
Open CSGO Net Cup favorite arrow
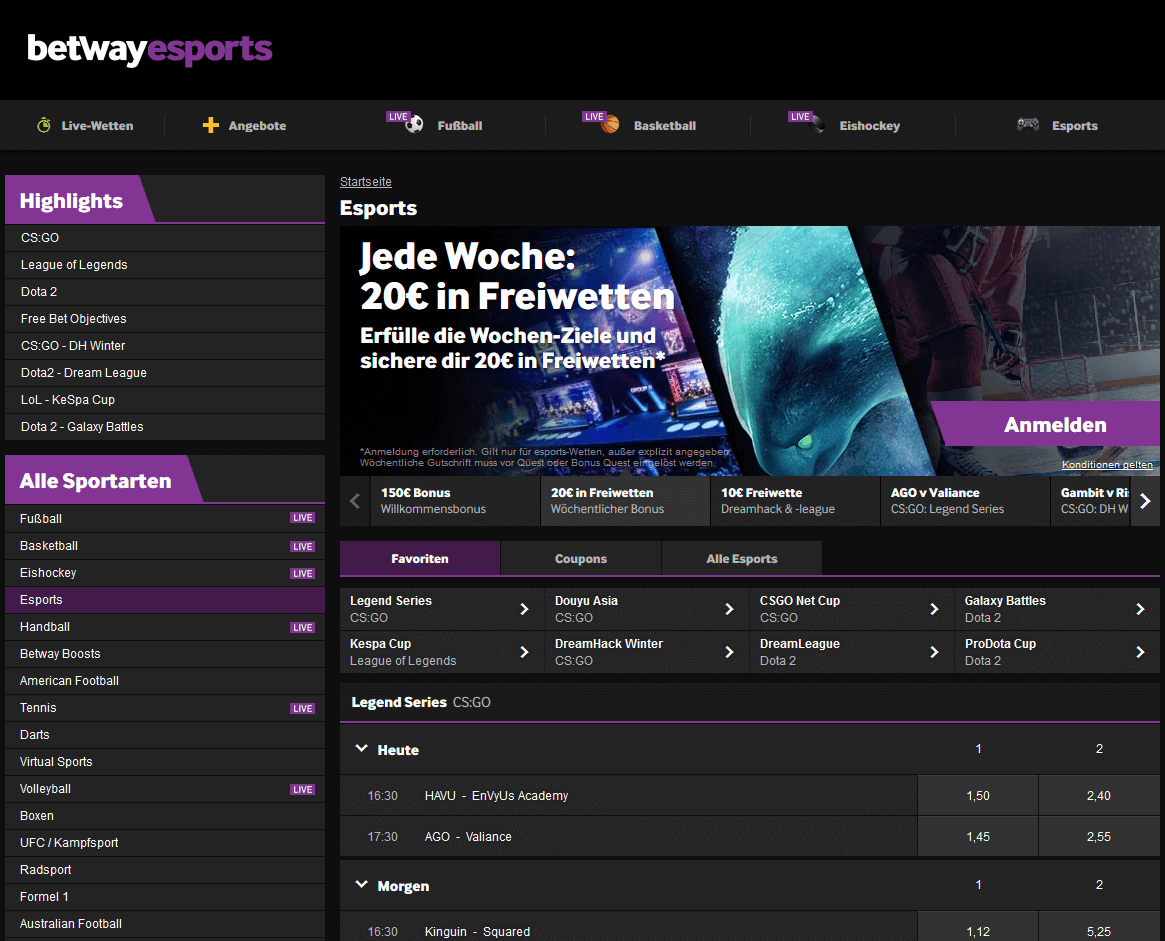tap(935, 609)
